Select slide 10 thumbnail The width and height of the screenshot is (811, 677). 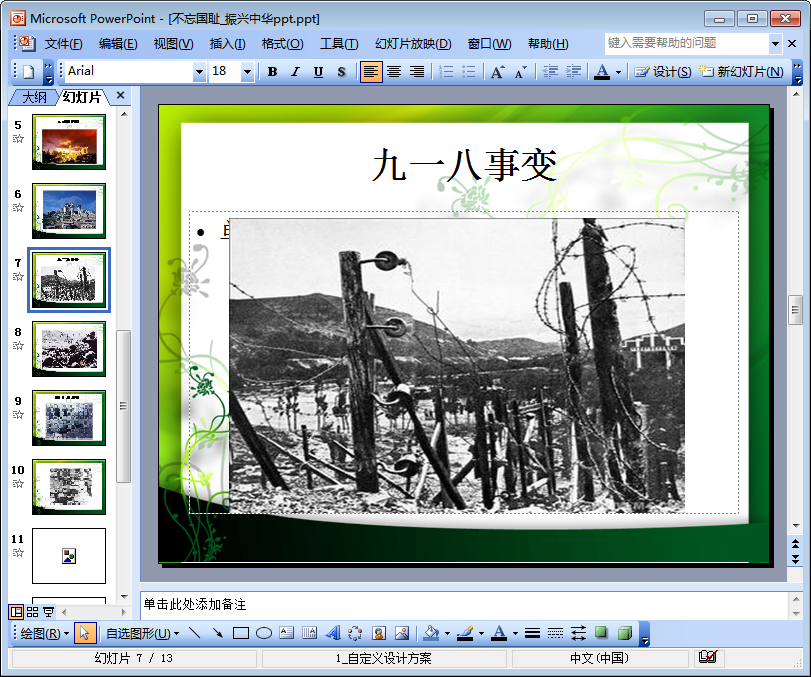tap(69, 487)
